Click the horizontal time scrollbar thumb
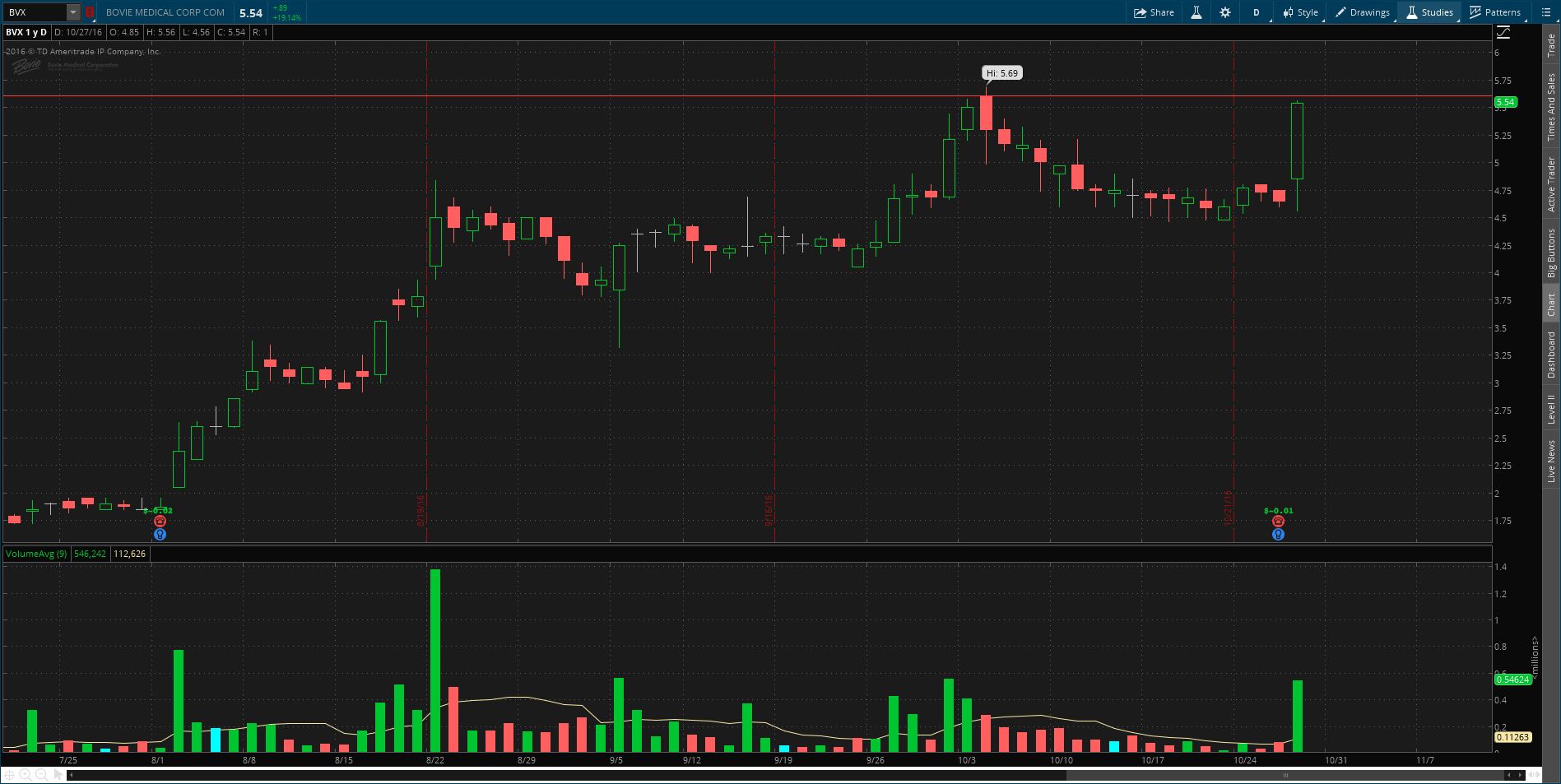This screenshot has width=1561, height=784. point(1286,775)
